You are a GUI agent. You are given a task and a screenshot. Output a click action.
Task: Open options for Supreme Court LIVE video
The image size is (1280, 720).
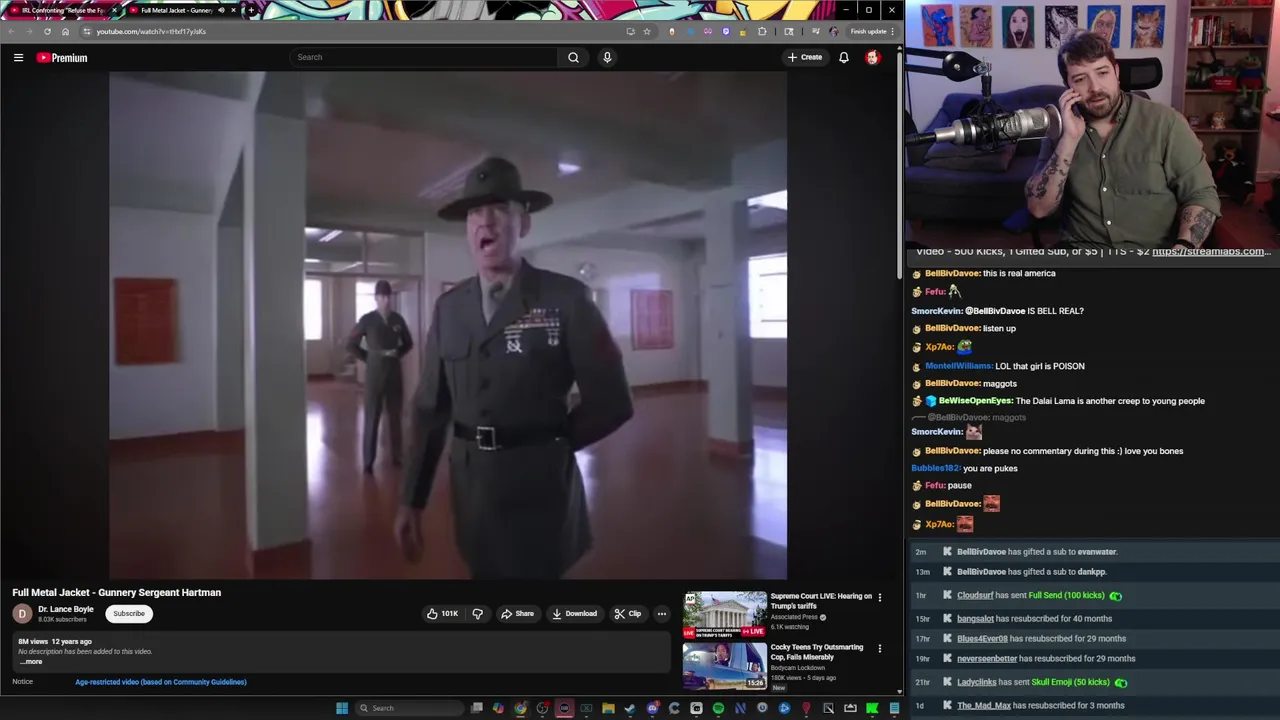pyautogui.click(x=880, y=597)
